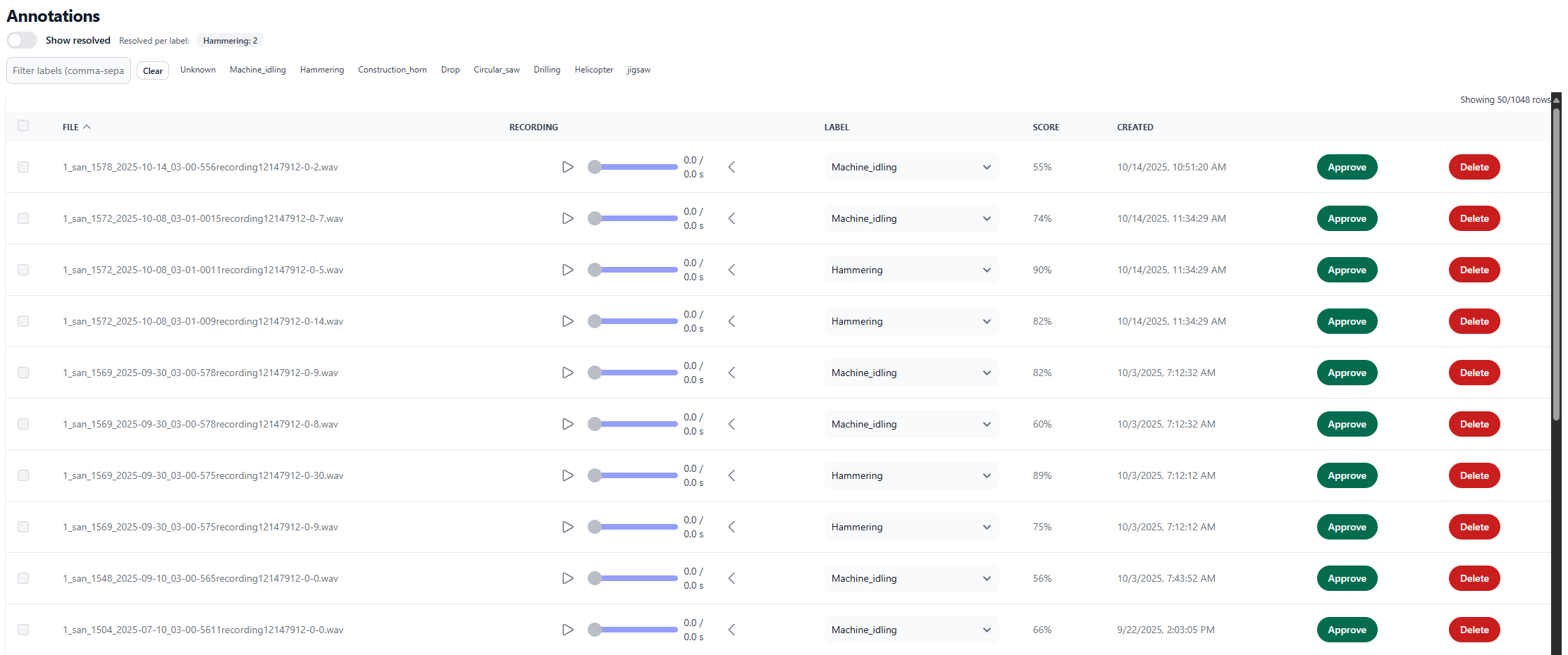
Task: Open label dropdown for 1_san_1578 0-2.wav
Action: pos(910,167)
